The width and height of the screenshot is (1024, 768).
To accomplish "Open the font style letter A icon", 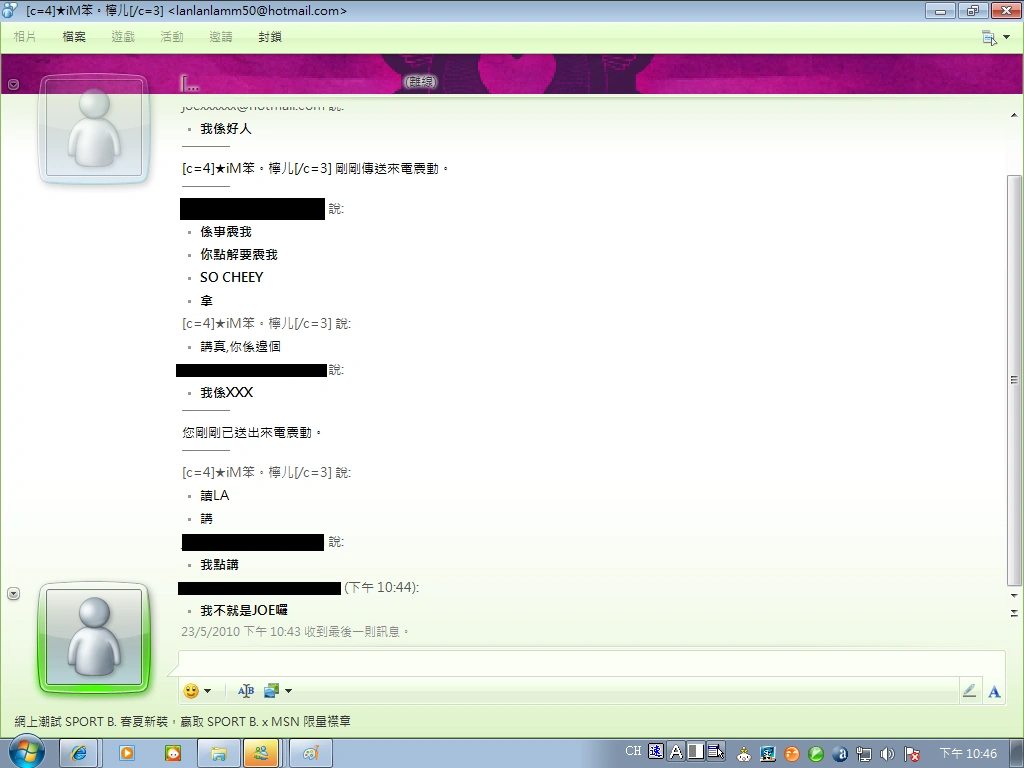I will [994, 691].
